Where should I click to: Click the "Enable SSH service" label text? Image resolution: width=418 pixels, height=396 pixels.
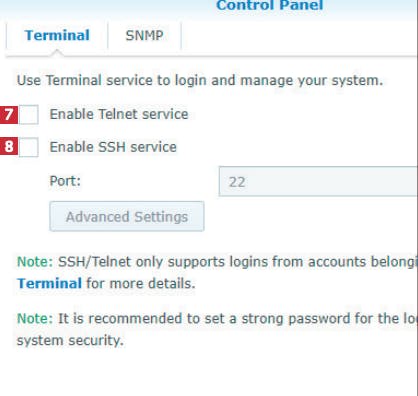pos(113,147)
